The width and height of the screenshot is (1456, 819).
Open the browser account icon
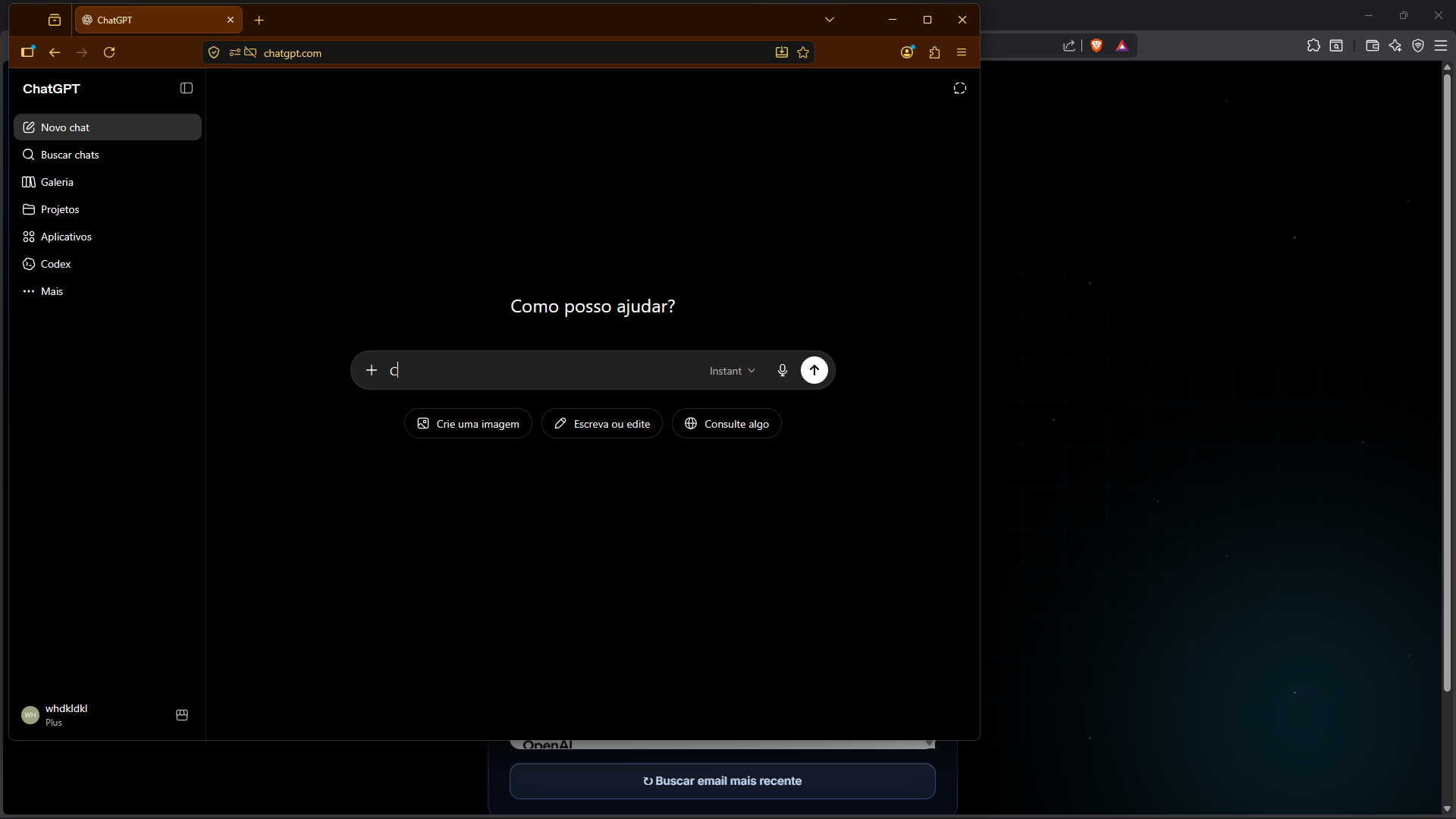click(x=907, y=52)
